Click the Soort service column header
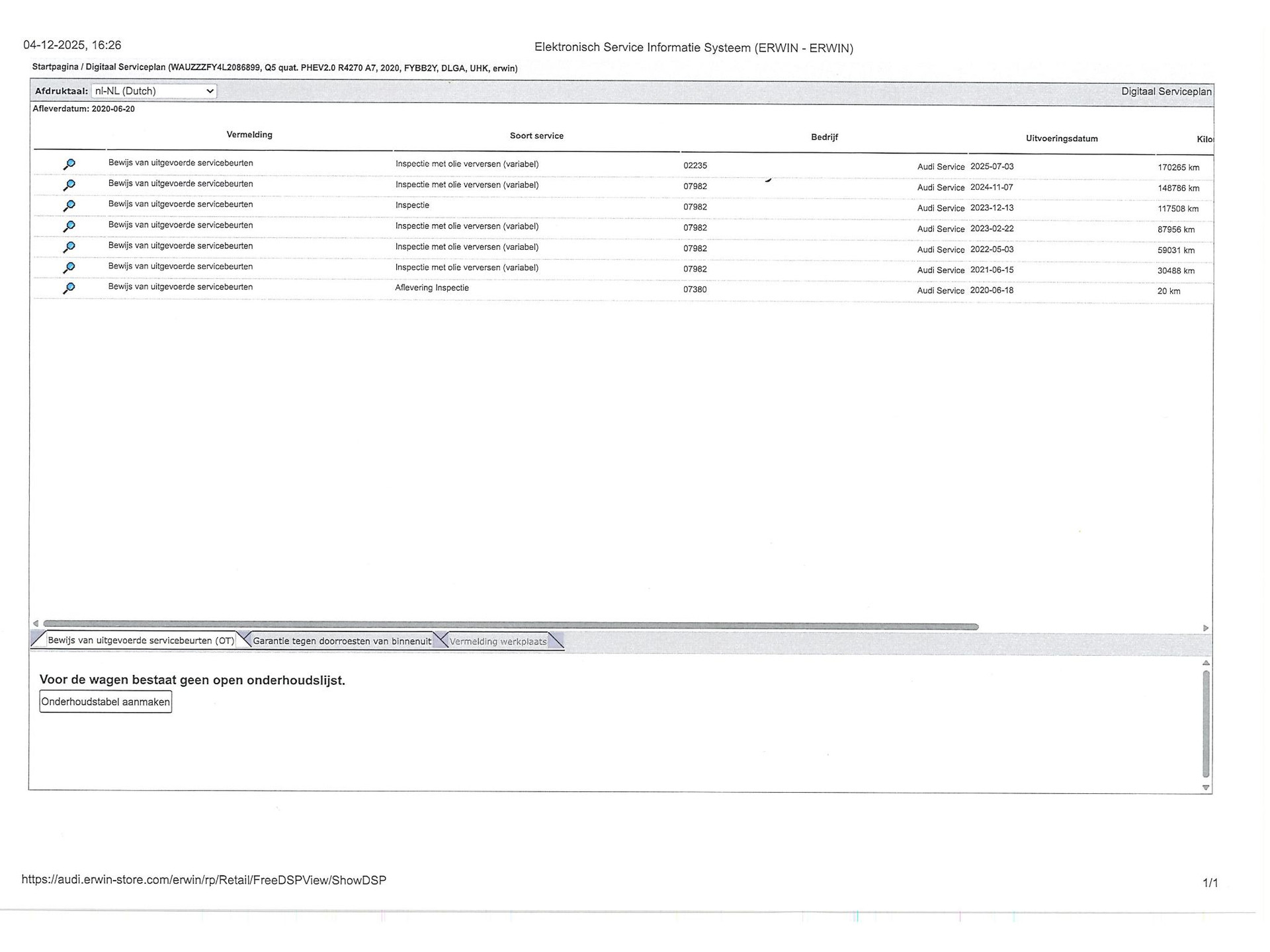The height and width of the screenshot is (952, 1270). [x=536, y=136]
